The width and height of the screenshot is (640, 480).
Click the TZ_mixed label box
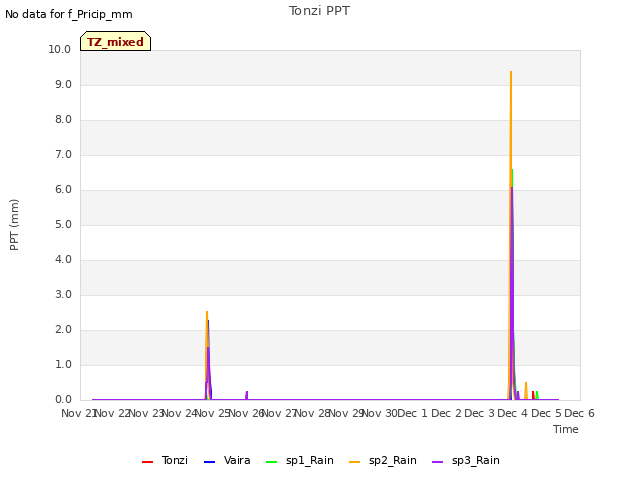[116, 41]
